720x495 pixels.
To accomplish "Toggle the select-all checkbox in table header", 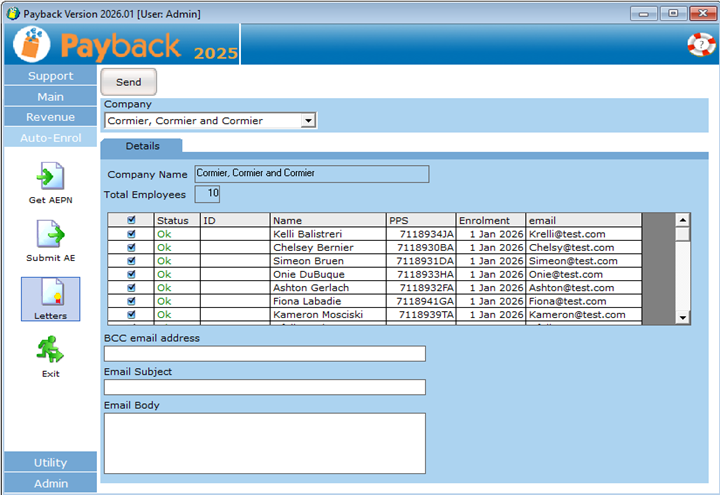I will [x=131, y=220].
